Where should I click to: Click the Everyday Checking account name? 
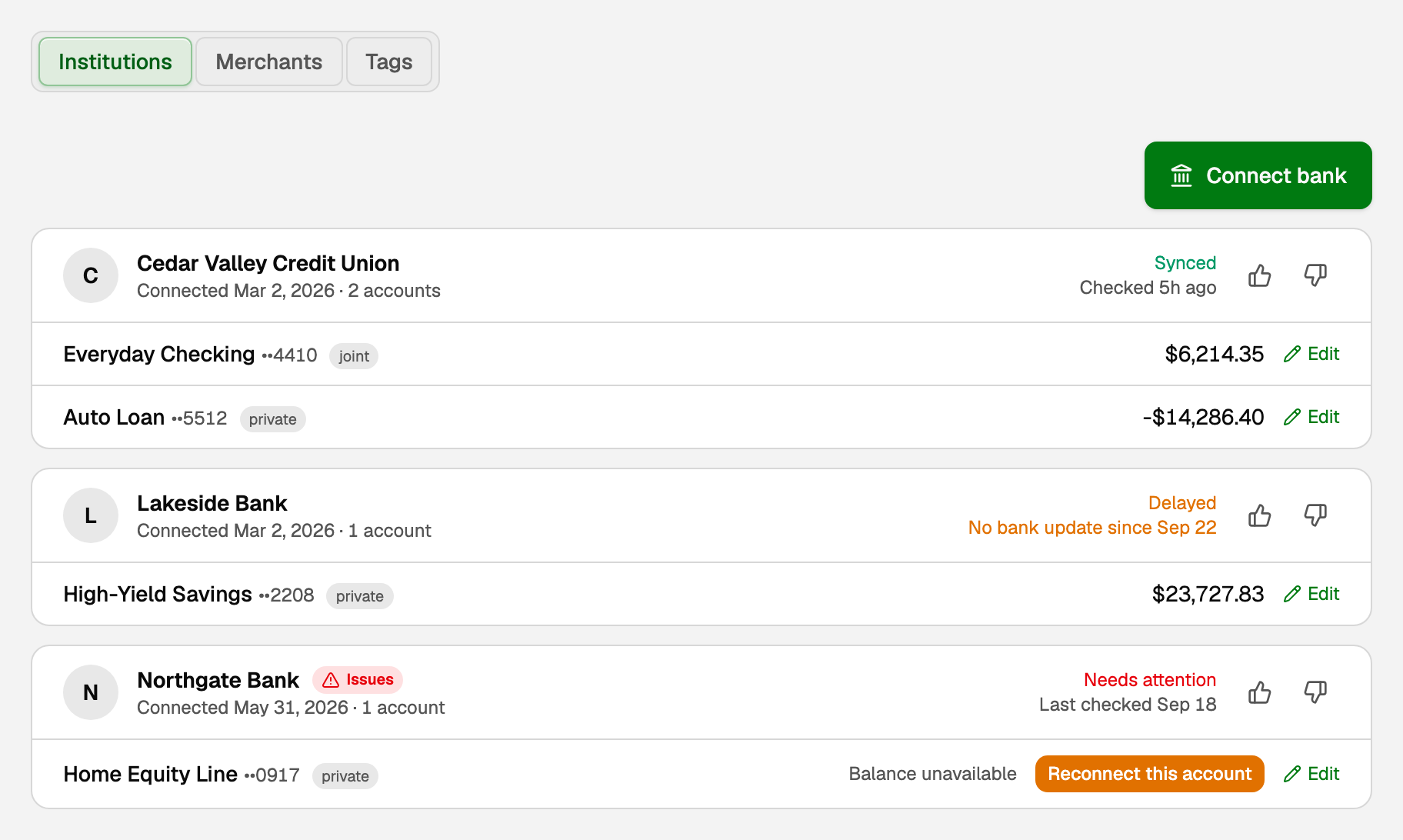(x=159, y=354)
